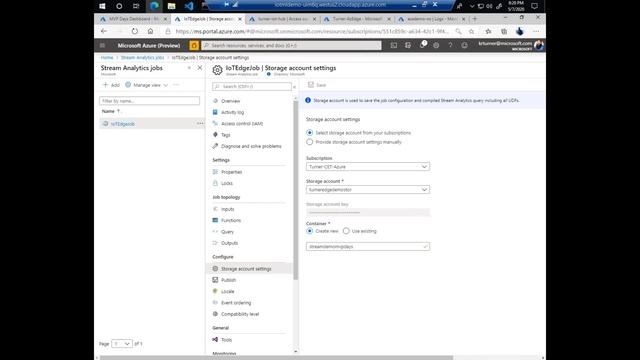This screenshot has width=640, height=360.
Task: Open Visual Studio Code from taskbar
Action: (189, 6)
